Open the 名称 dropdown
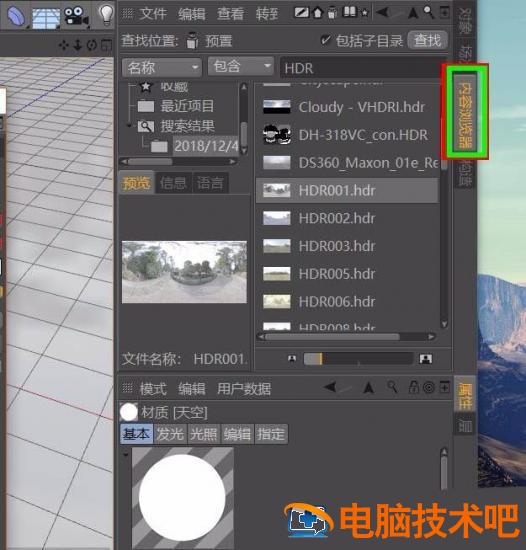Image resolution: width=526 pixels, height=550 pixels. point(162,67)
